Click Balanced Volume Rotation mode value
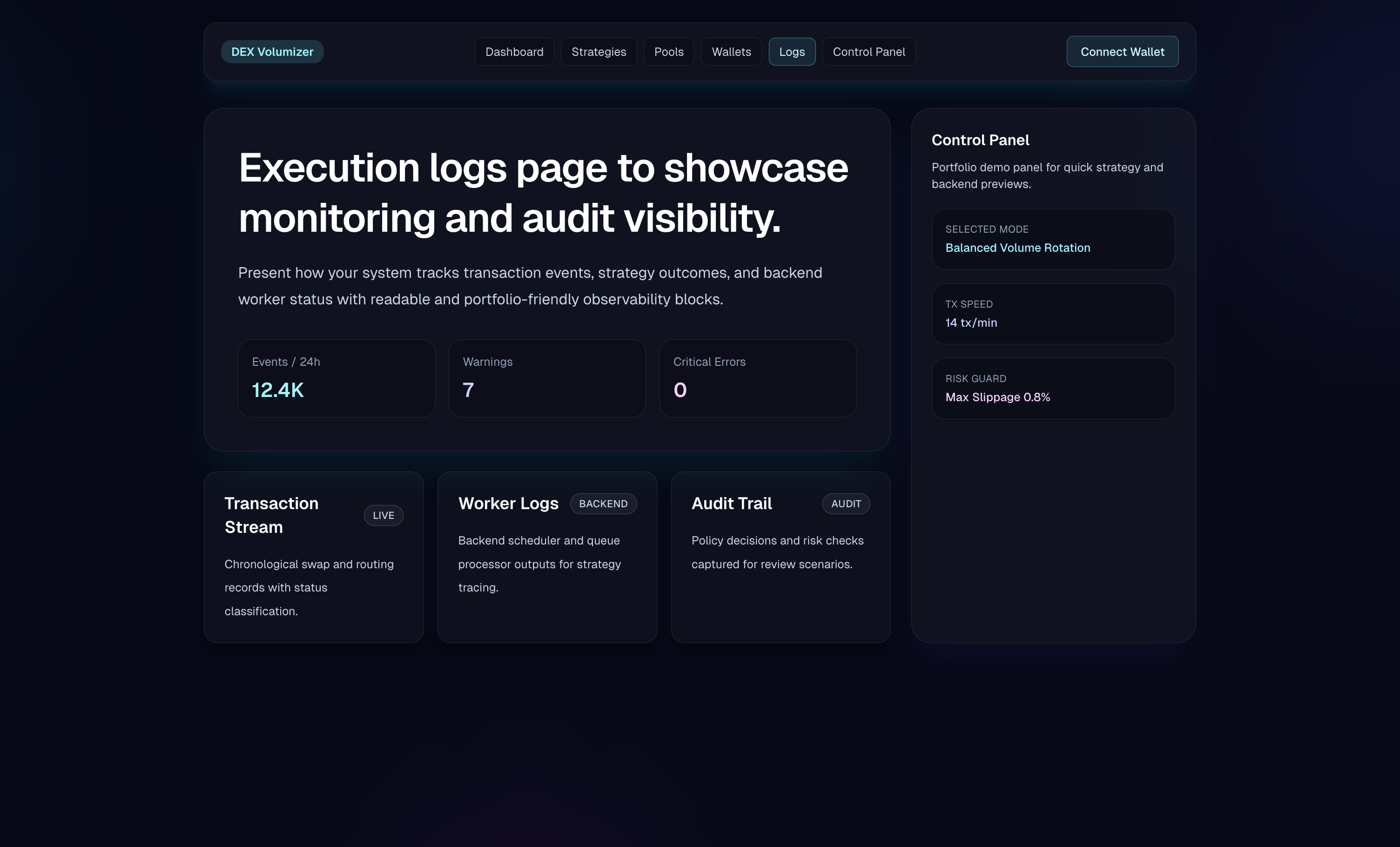Viewport: 1400px width, 847px height. click(1017, 248)
